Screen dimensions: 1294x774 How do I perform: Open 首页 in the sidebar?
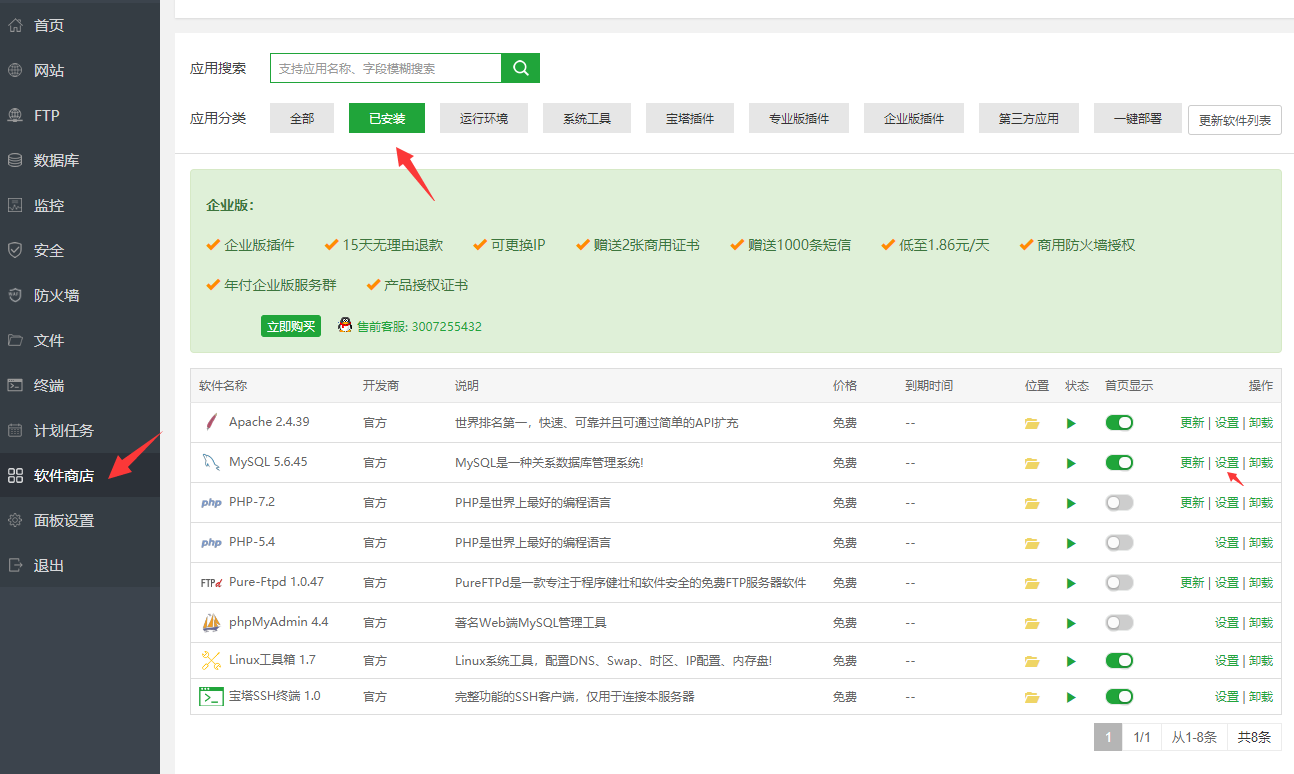point(80,25)
